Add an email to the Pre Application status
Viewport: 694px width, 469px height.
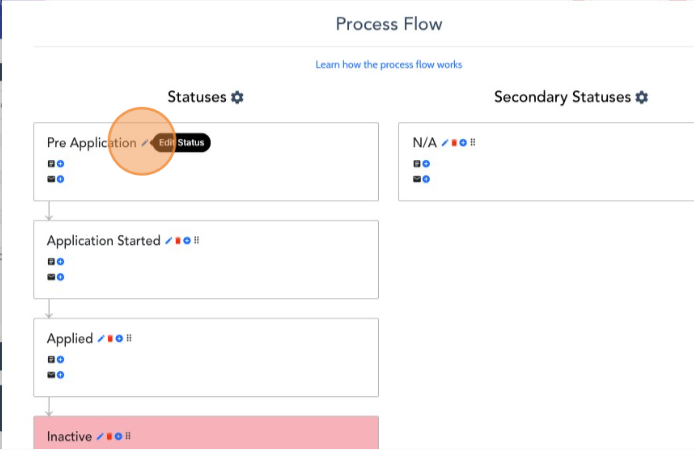pos(60,179)
